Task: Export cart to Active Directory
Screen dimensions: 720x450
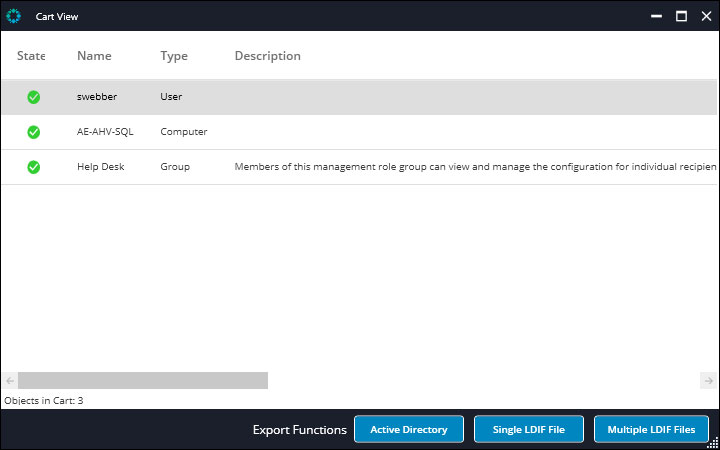Action: pos(409,429)
